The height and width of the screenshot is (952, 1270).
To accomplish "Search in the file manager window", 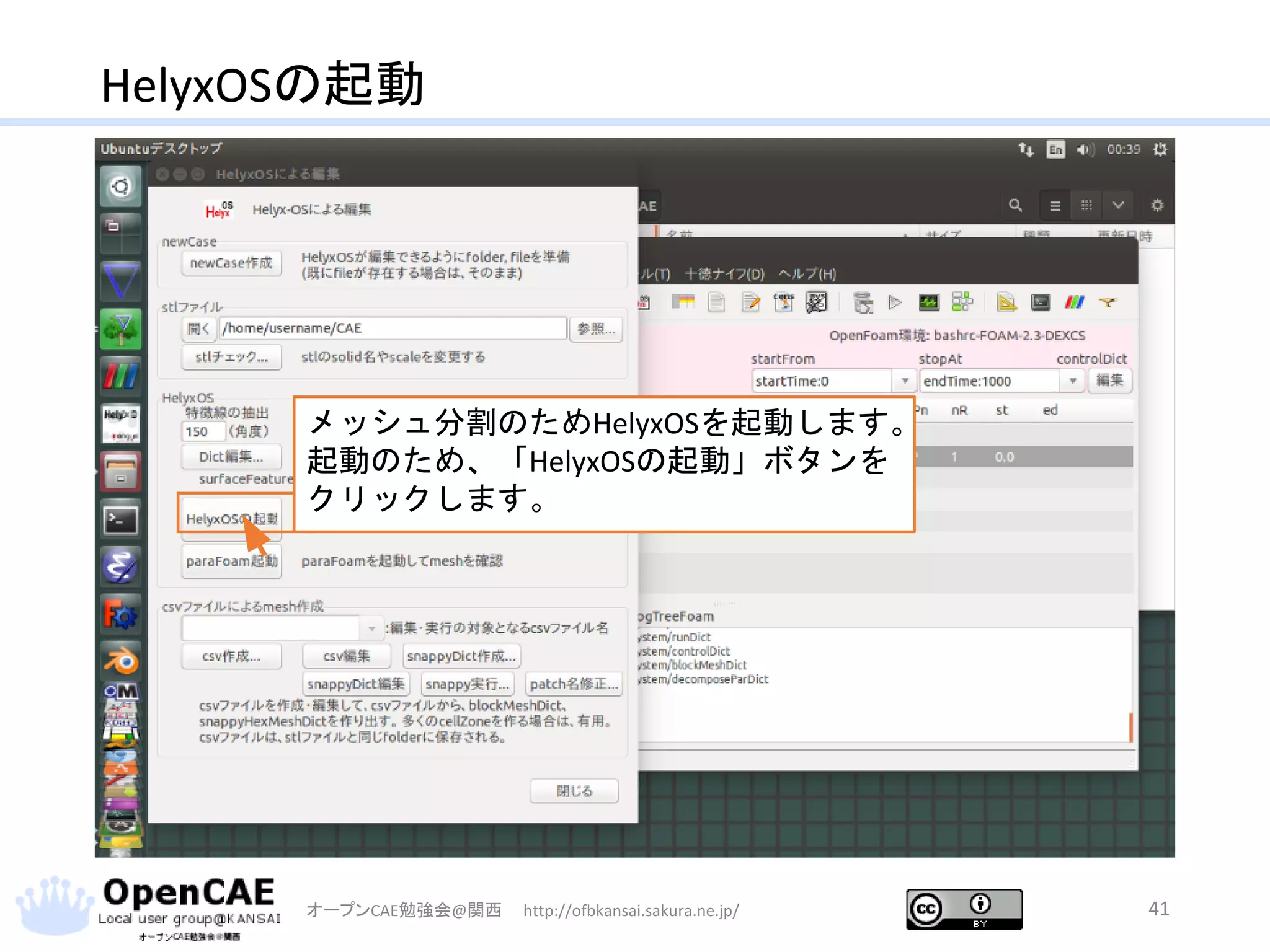I will coord(1015,205).
